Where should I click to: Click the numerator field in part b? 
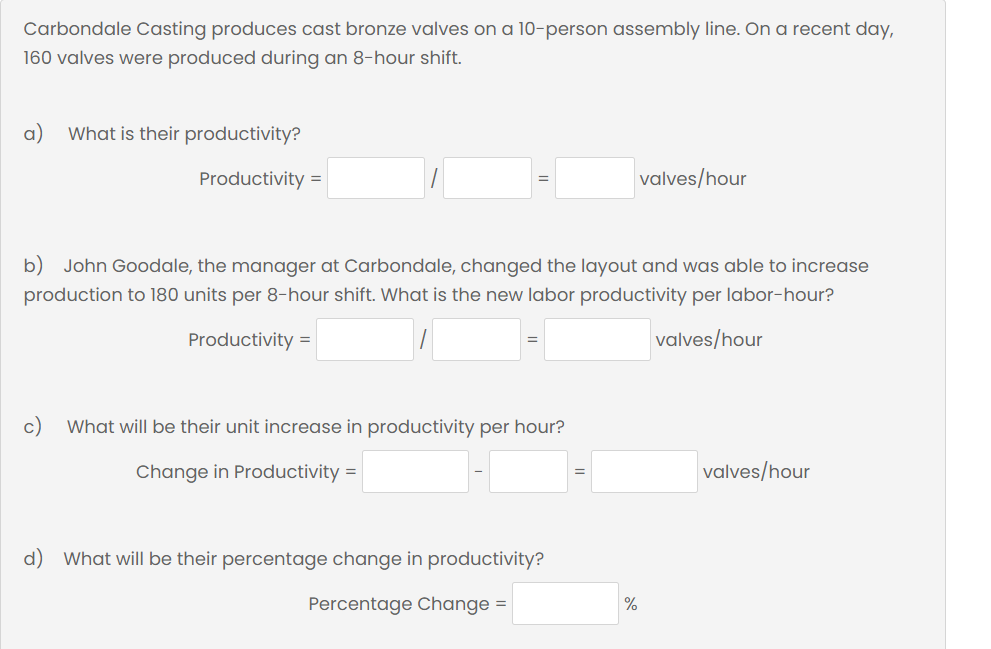coord(365,339)
